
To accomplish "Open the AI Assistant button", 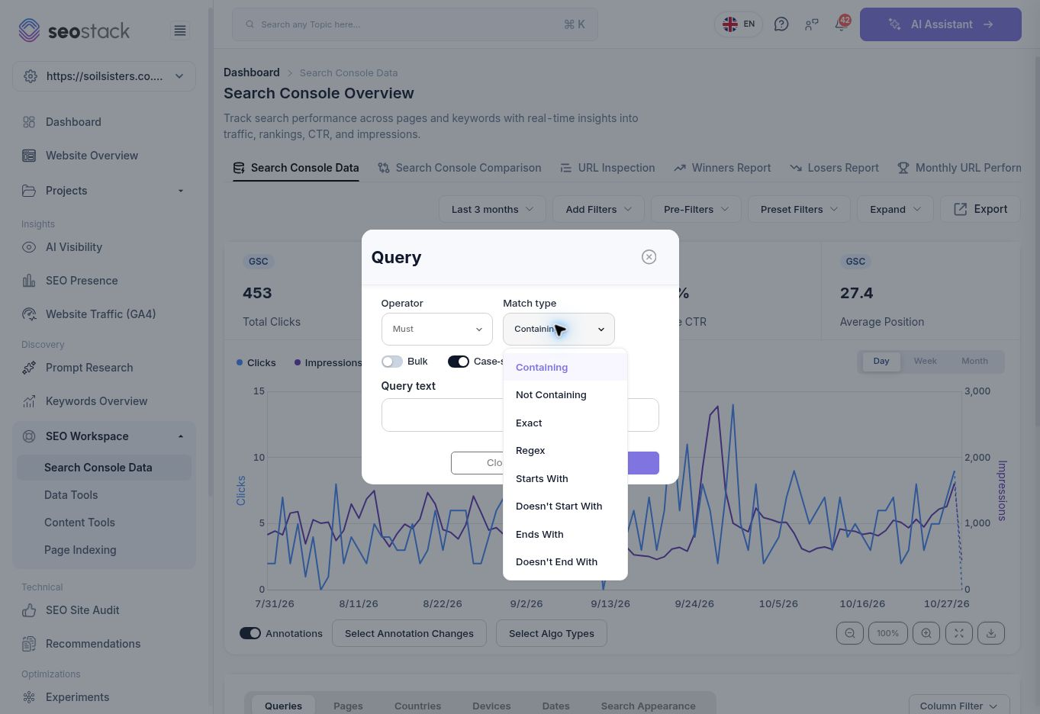I will point(941,25).
